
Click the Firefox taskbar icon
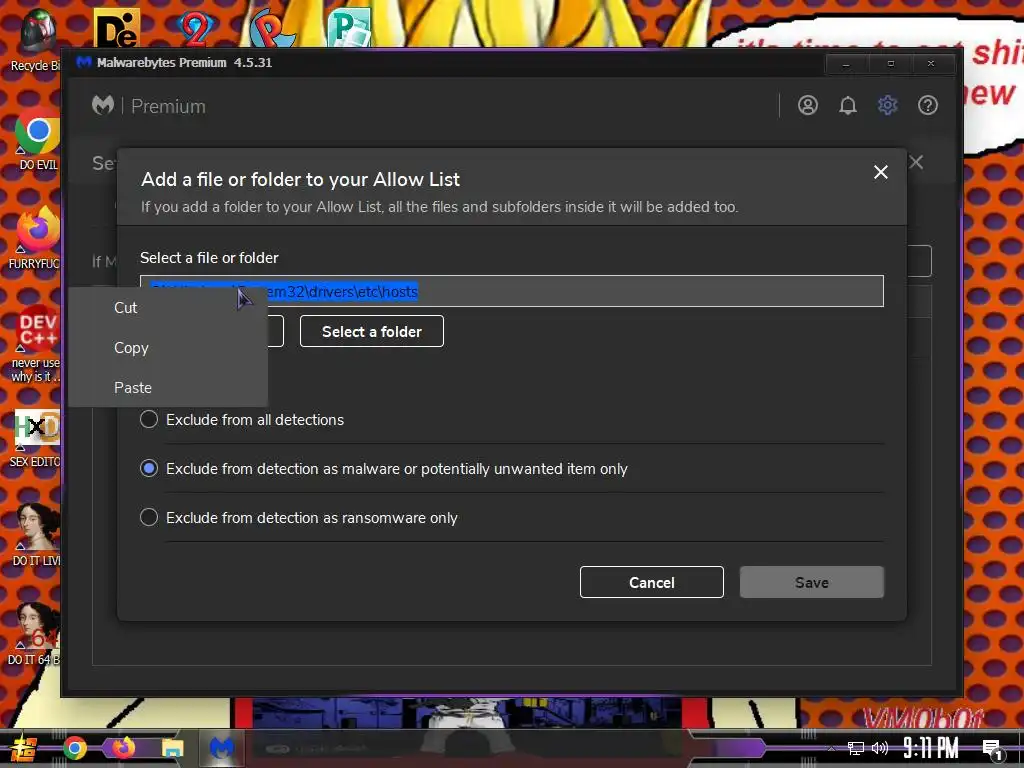(123, 748)
